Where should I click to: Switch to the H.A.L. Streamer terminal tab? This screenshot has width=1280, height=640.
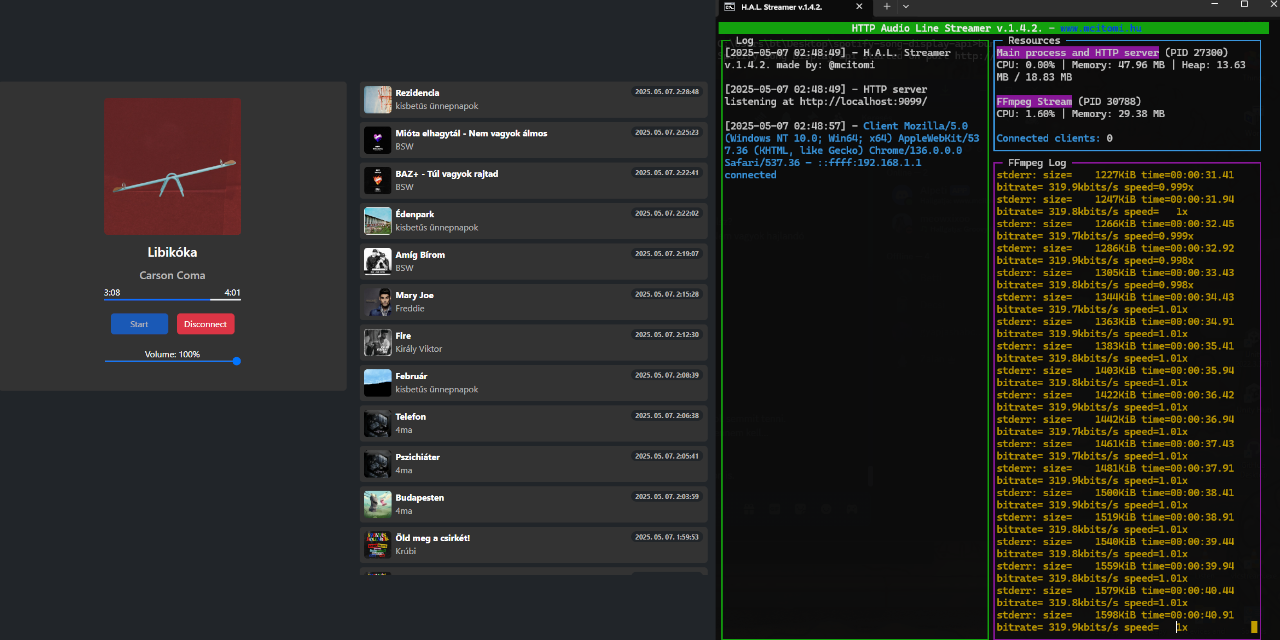pyautogui.click(x=782, y=7)
